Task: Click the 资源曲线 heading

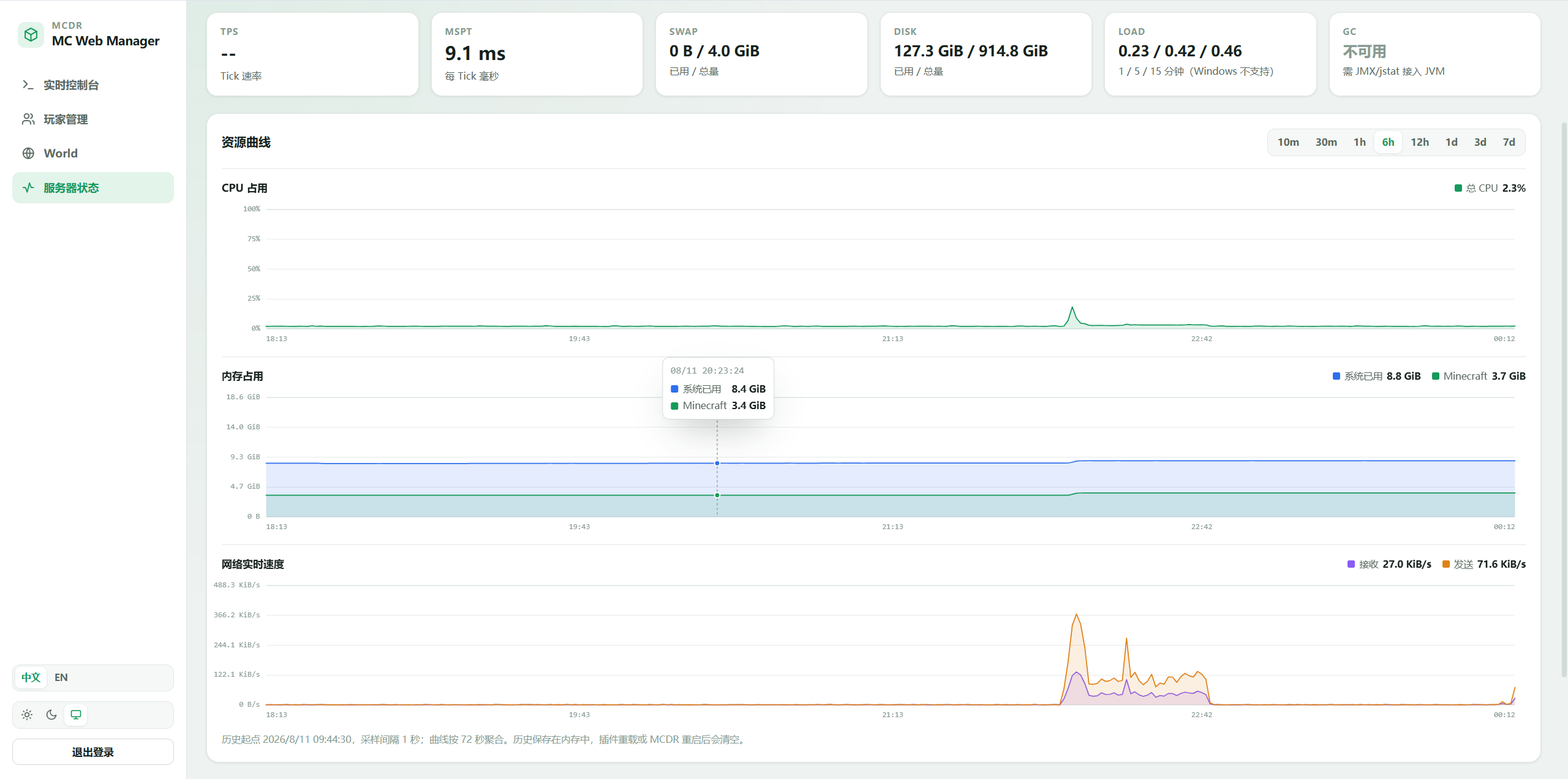Action: [x=246, y=142]
